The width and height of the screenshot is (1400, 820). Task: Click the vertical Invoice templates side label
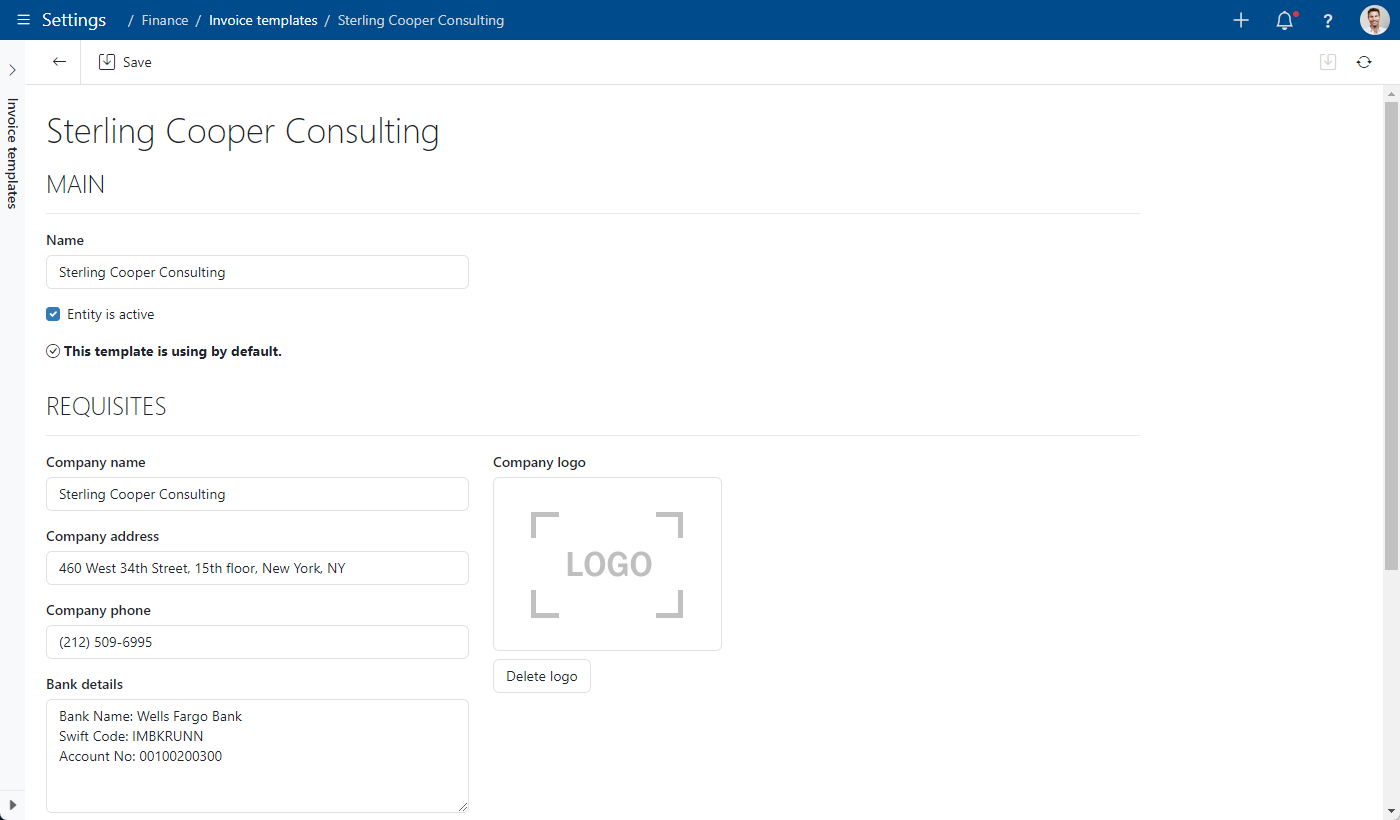coord(12,153)
